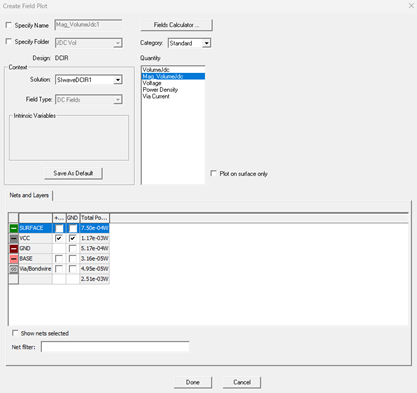Toggle Show nets selected checkbox
This screenshot has height=393, width=417.
(x=15, y=333)
